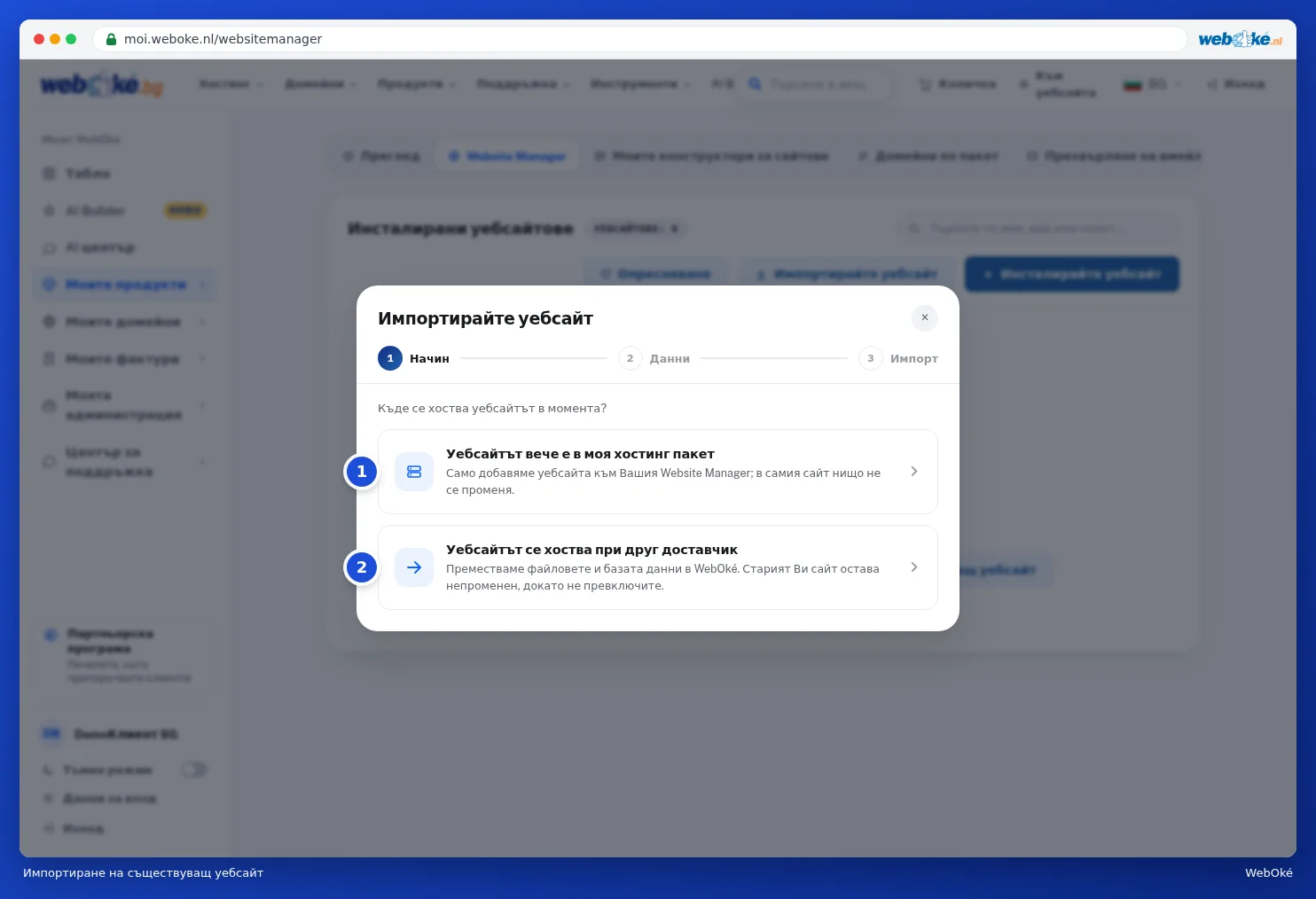
Task: Click the moon icon next to Тъмен режим
Action: point(49,770)
